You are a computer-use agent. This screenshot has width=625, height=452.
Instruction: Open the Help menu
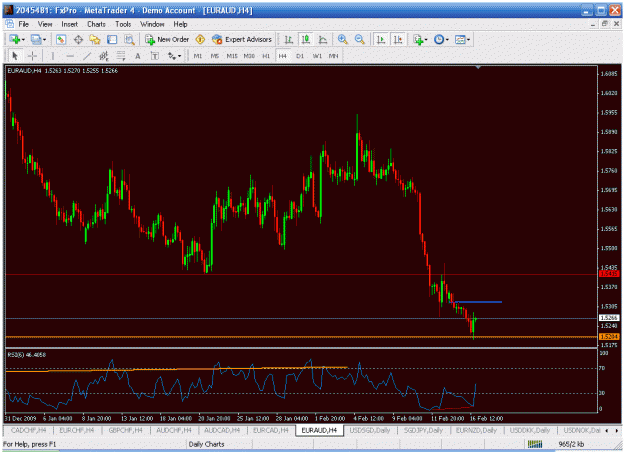pos(180,24)
